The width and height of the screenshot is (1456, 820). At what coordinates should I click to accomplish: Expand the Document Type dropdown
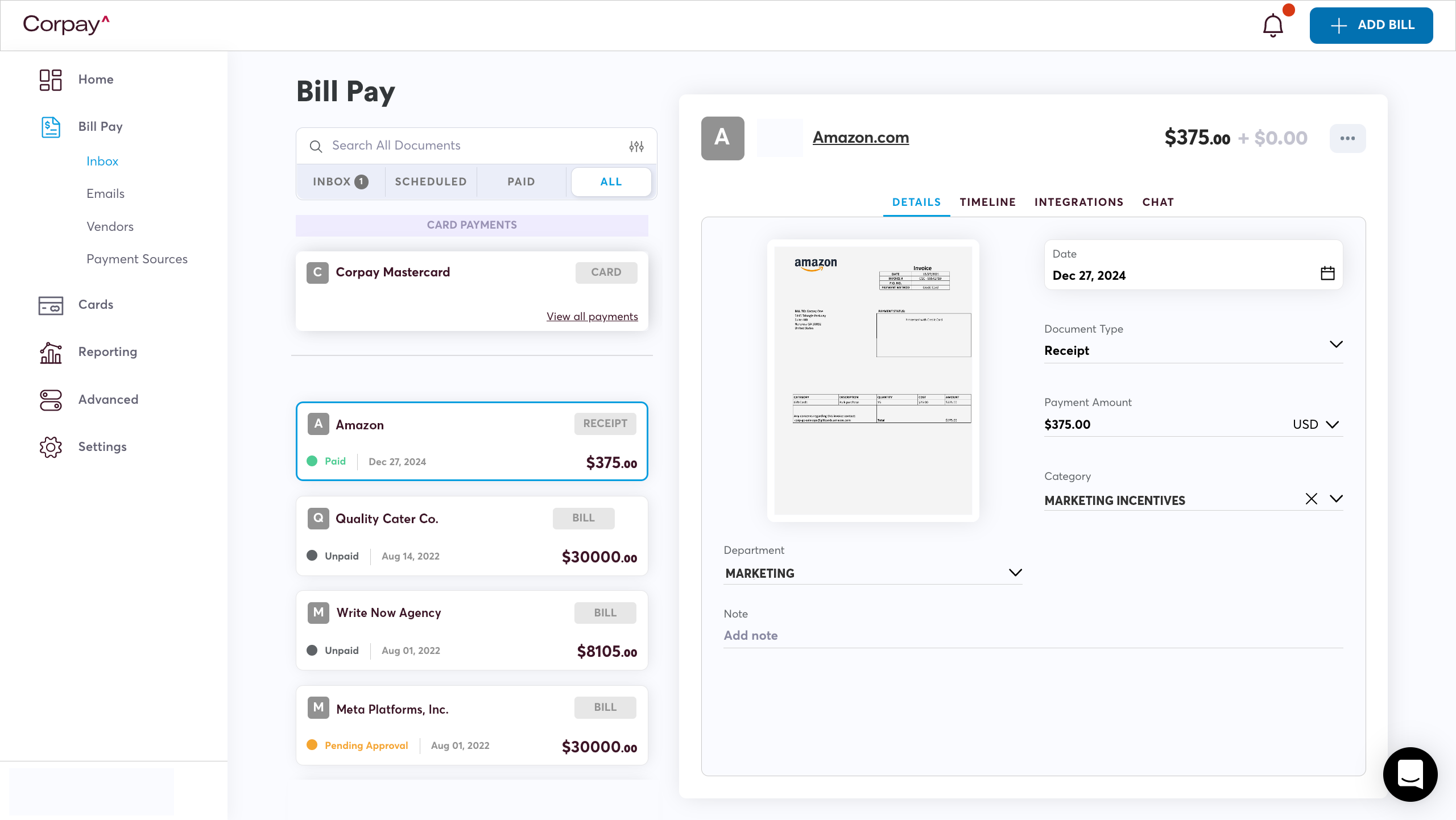(x=1337, y=345)
